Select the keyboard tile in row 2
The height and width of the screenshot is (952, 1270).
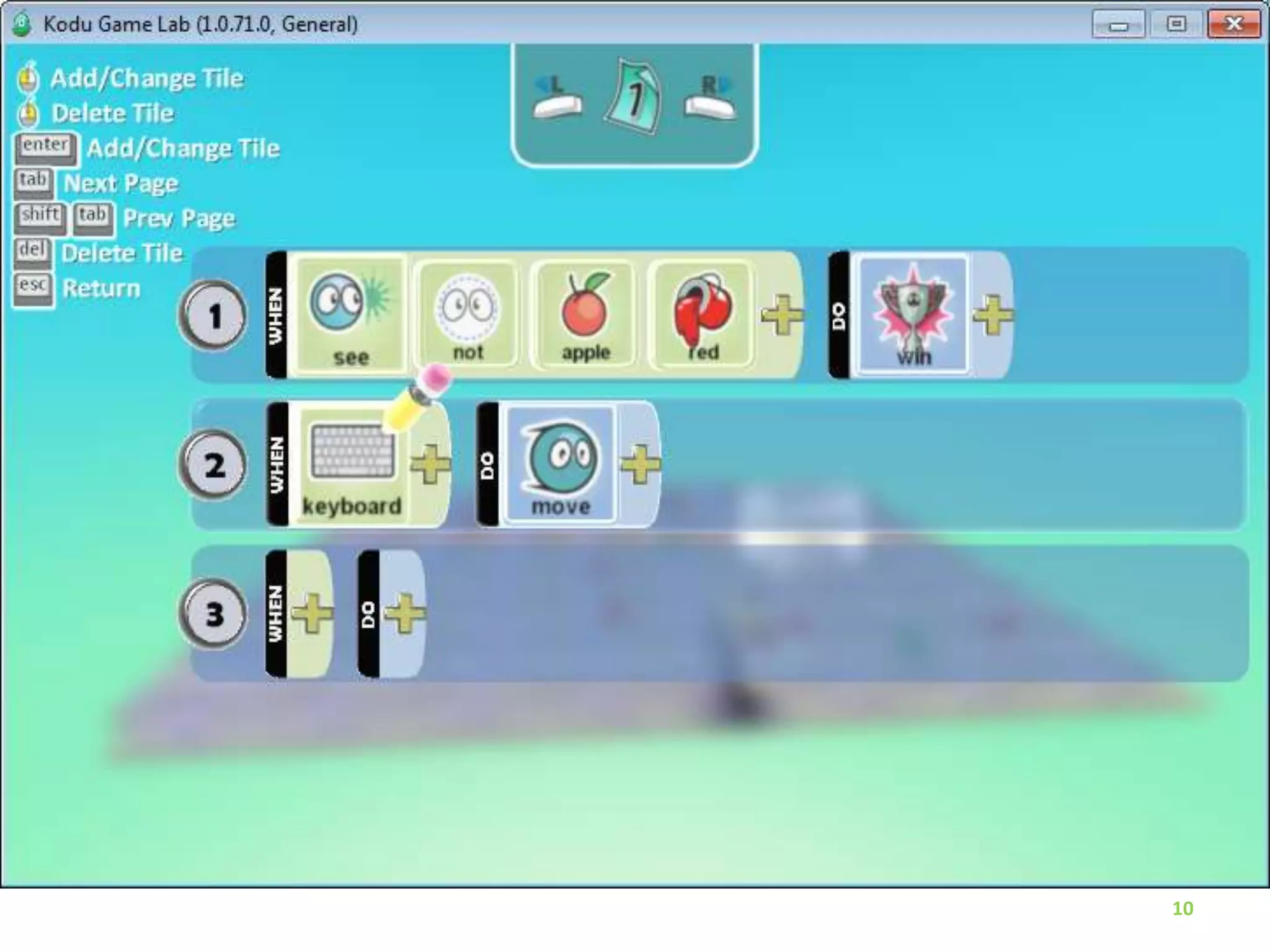352,465
